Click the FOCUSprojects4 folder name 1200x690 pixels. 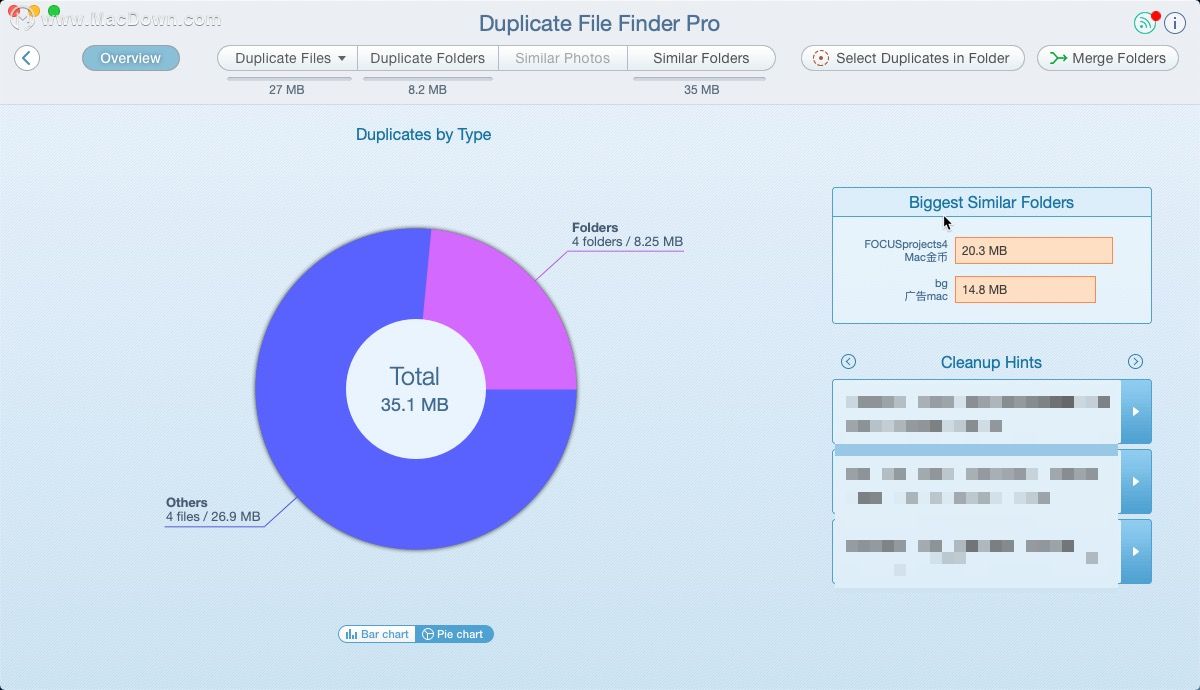click(906, 244)
